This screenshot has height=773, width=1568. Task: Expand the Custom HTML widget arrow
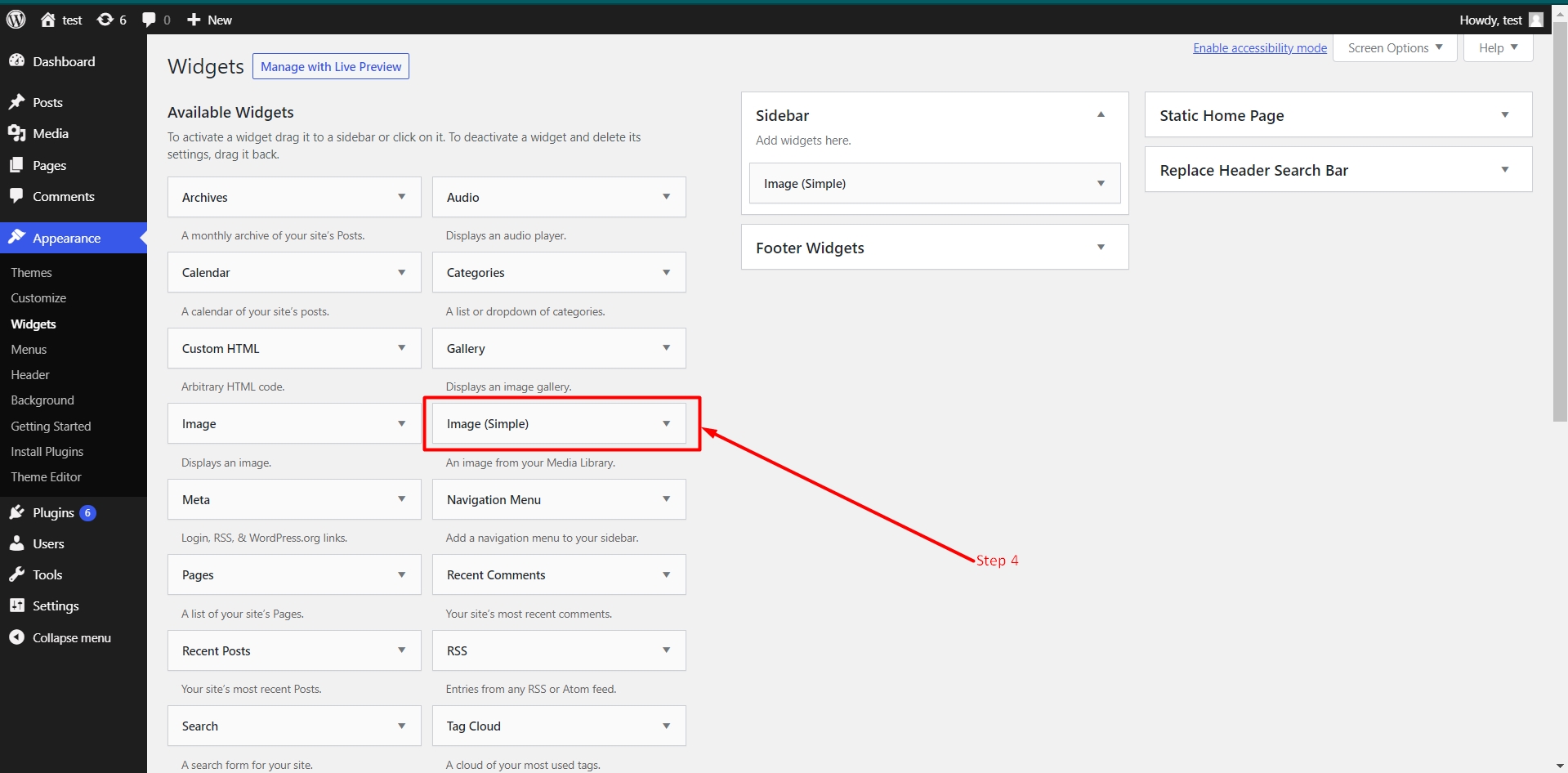402,348
